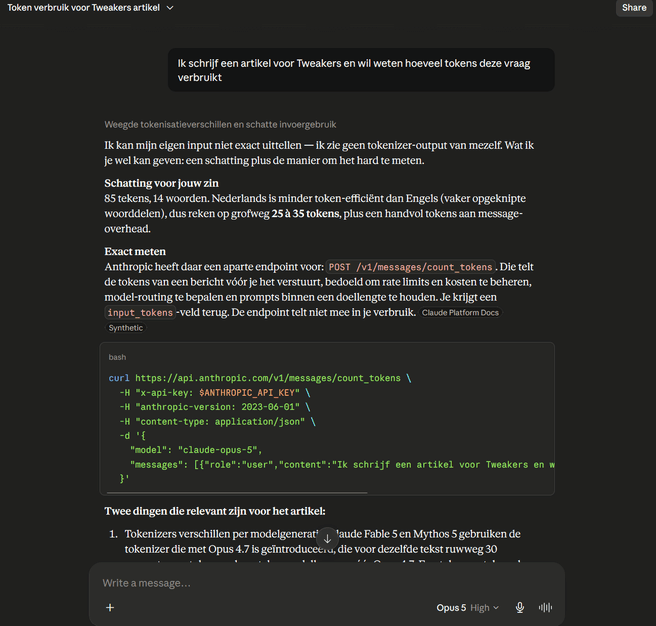Open the Opus 5 High model selector
Image resolution: width=656 pixels, height=626 pixels.
coord(467,608)
